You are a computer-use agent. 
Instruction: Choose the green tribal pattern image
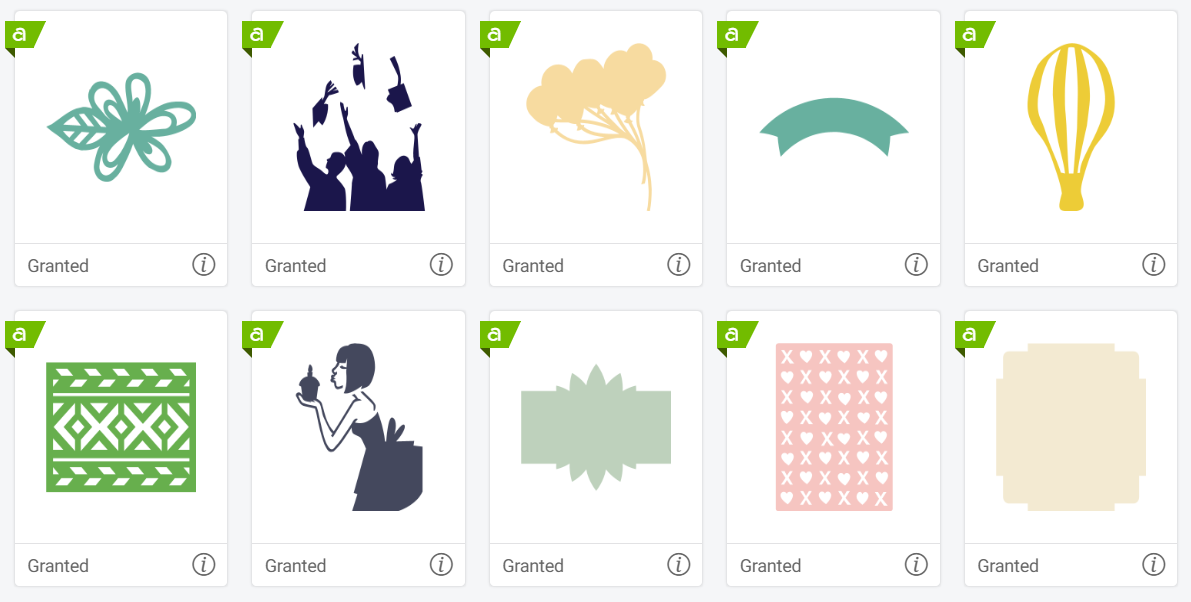click(x=121, y=427)
